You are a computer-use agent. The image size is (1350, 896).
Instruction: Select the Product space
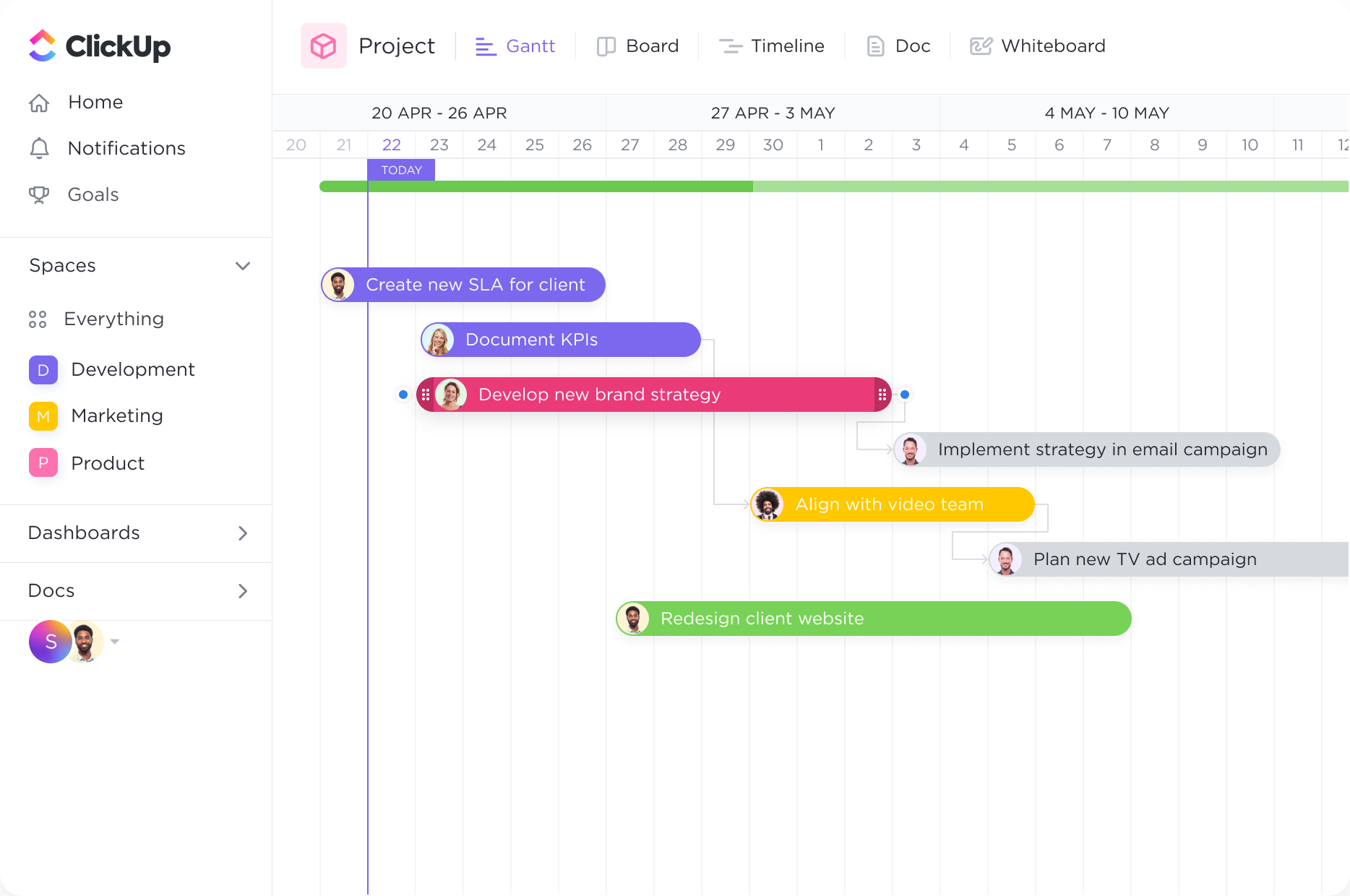(x=108, y=463)
